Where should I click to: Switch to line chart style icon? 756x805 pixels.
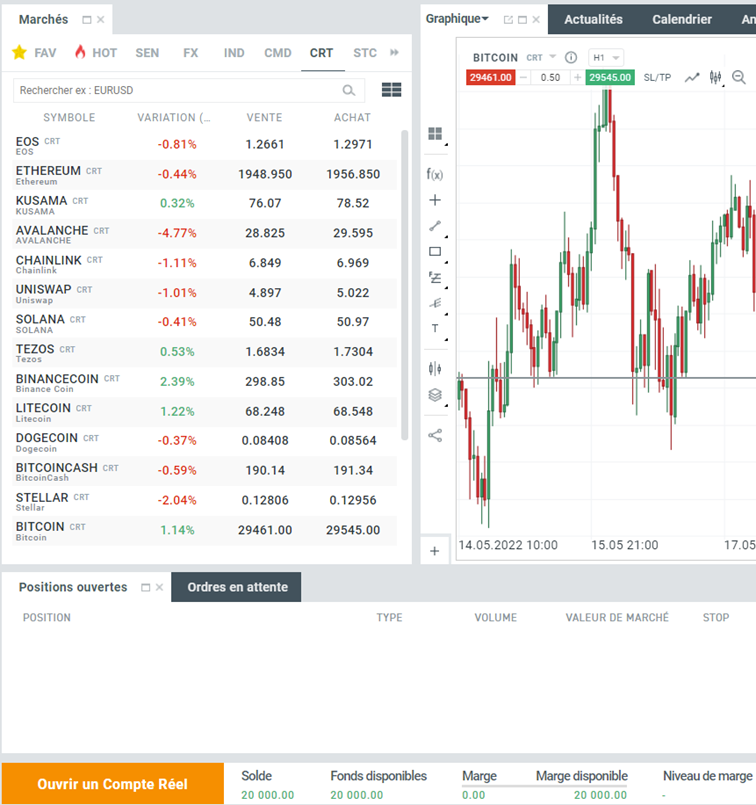tap(692, 78)
